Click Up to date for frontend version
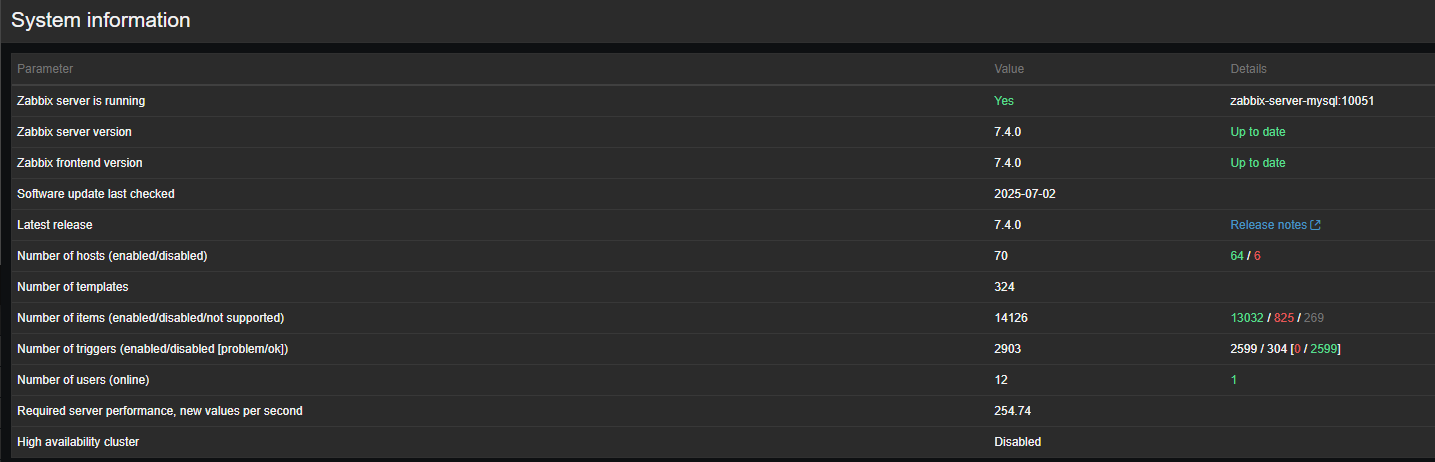Image resolution: width=1435 pixels, height=462 pixels. tap(1258, 163)
